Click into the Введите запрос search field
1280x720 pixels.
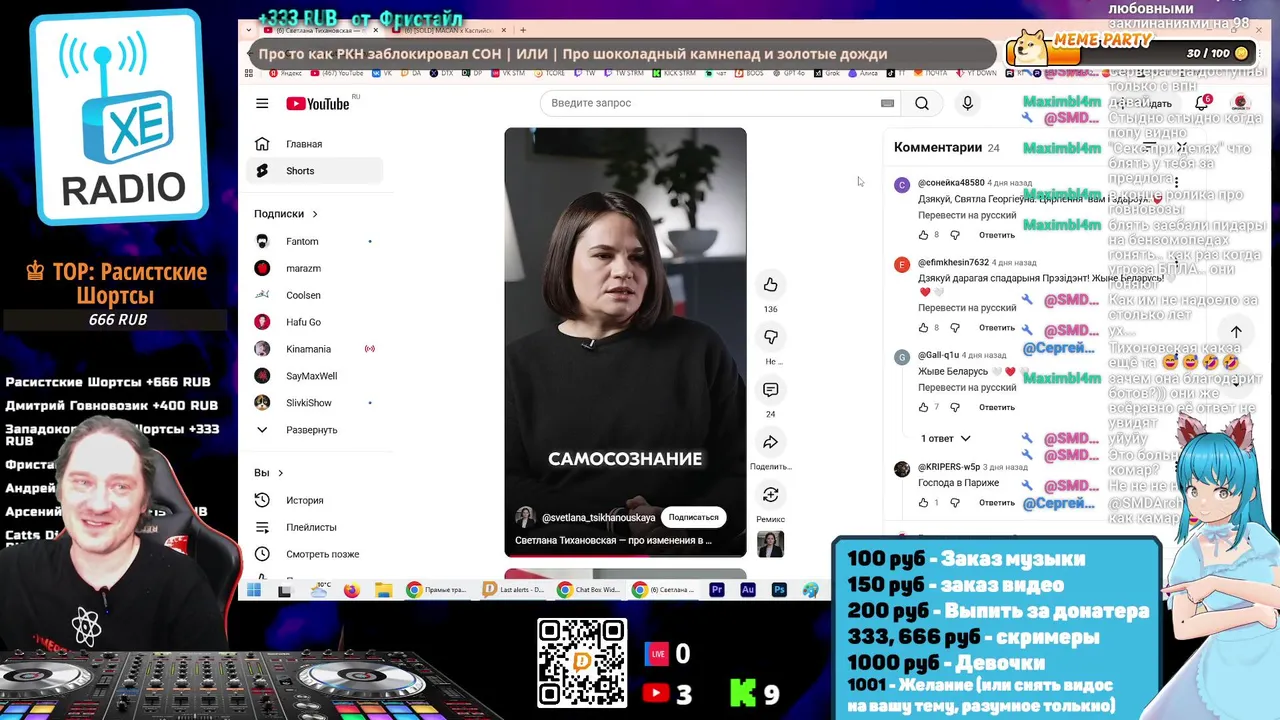click(x=712, y=103)
